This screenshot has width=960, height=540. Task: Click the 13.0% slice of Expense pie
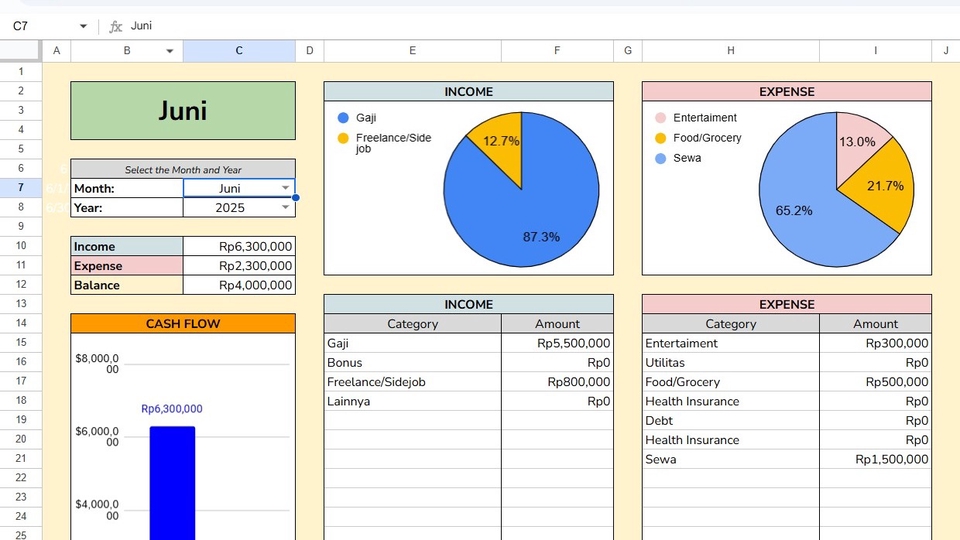(857, 144)
